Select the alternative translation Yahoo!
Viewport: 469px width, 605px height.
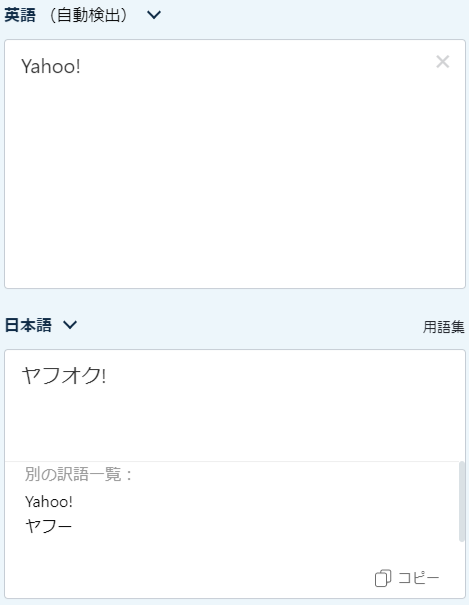pos(49,502)
